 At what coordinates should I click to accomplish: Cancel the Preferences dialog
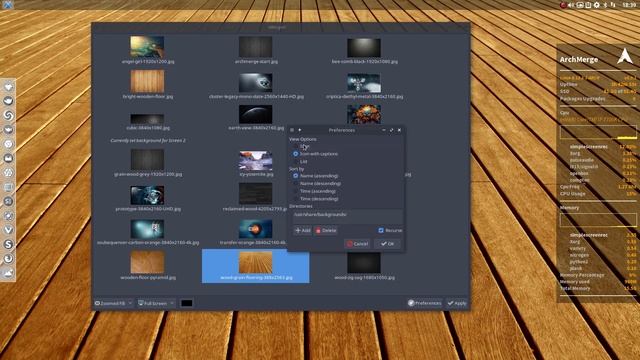pyautogui.click(x=357, y=244)
